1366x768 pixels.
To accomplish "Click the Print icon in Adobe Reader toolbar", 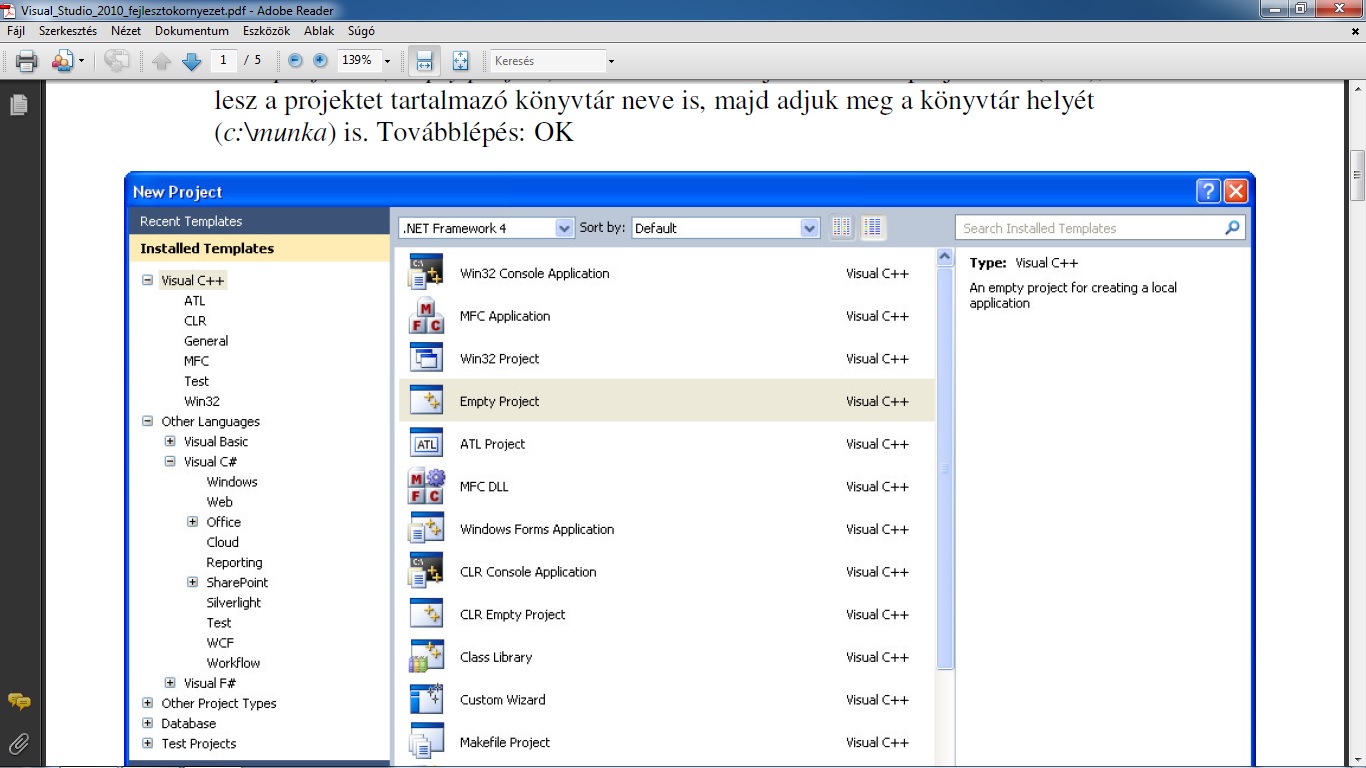I will [x=27, y=61].
